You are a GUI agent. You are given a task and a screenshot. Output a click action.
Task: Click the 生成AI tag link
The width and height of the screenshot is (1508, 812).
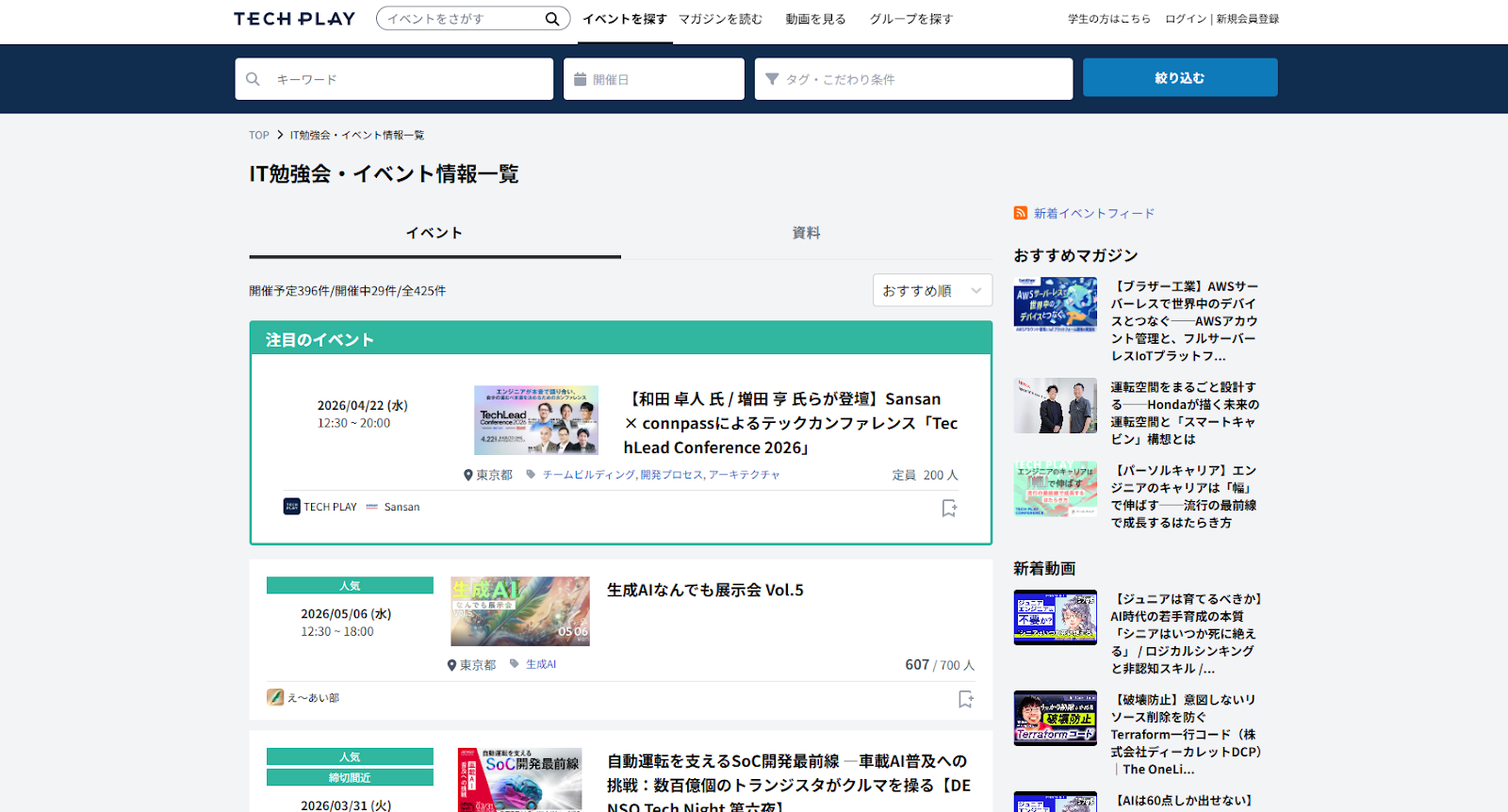tap(541, 664)
